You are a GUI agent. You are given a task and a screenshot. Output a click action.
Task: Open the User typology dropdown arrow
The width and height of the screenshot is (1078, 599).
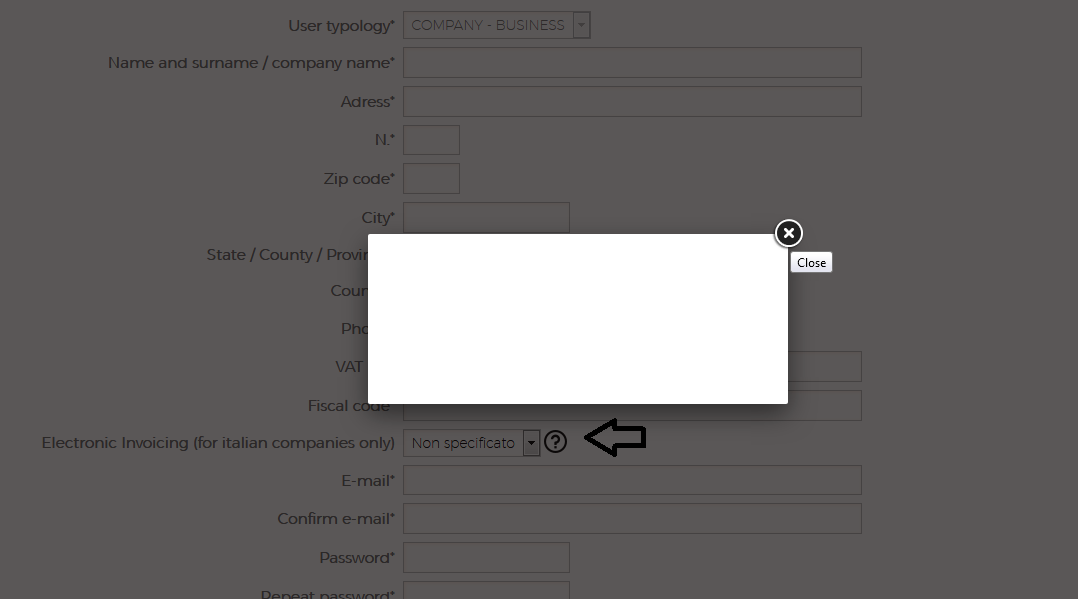(581, 25)
